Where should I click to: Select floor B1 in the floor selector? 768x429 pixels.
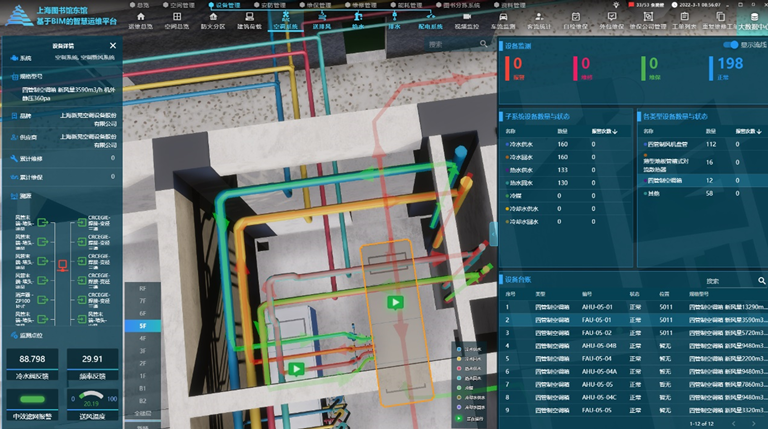click(x=142, y=387)
